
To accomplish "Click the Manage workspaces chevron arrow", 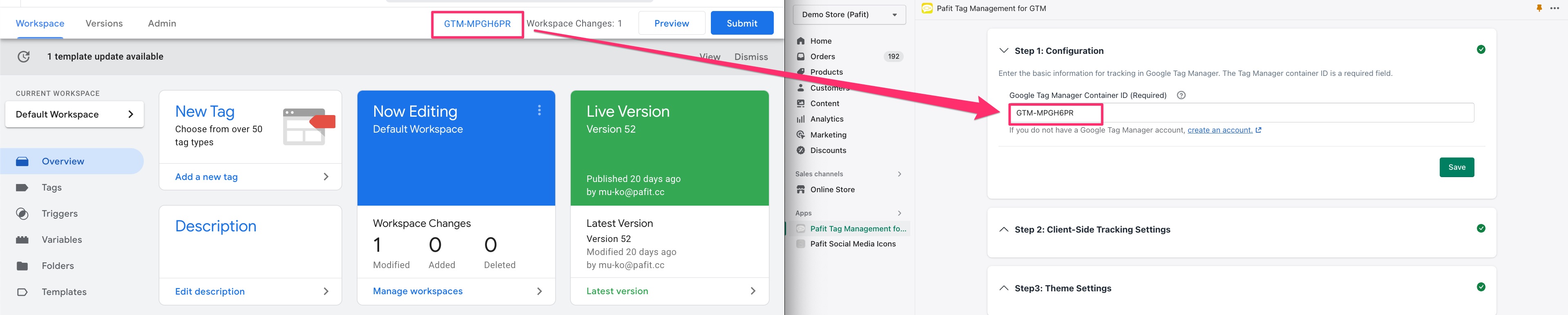I will tap(539, 291).
